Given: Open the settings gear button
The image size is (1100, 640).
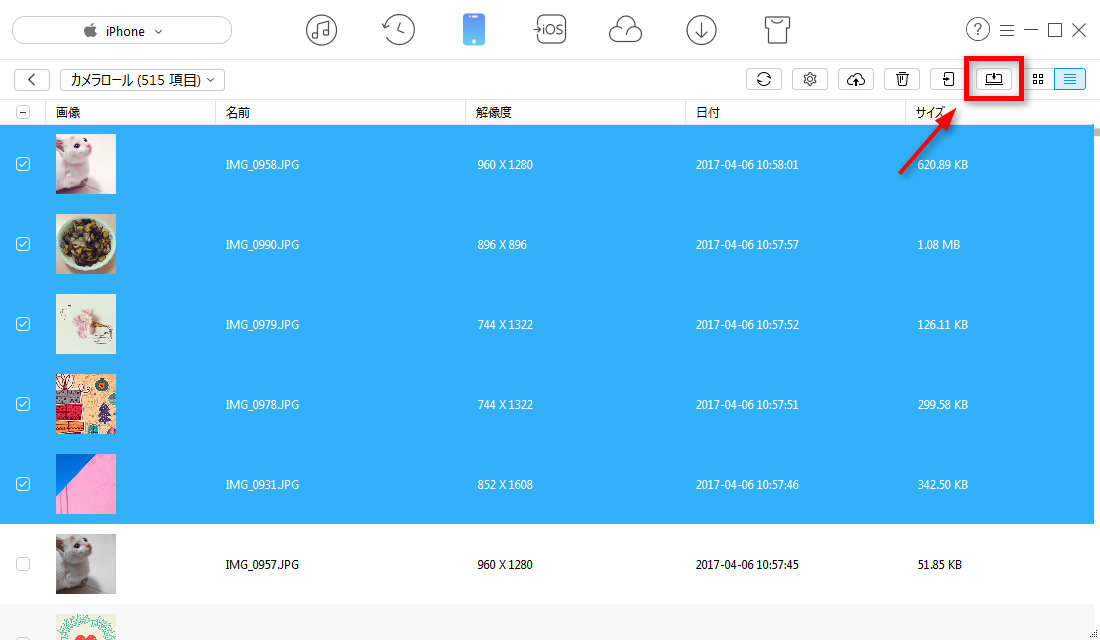Looking at the screenshot, I should tap(810, 79).
